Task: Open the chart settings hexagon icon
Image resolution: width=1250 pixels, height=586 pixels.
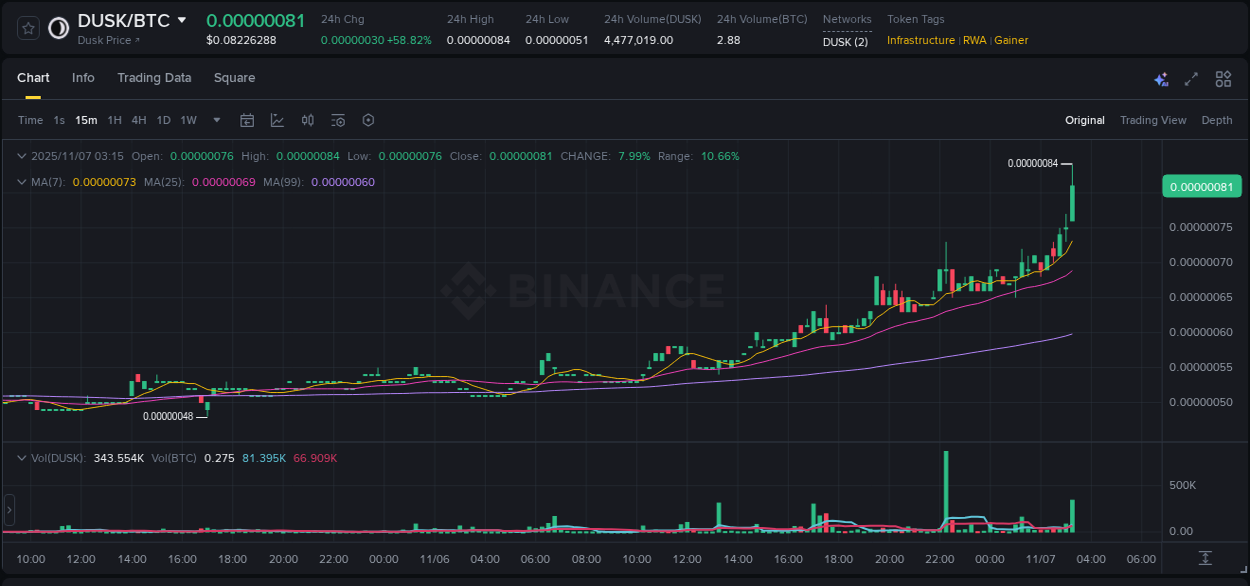Action: [368, 120]
